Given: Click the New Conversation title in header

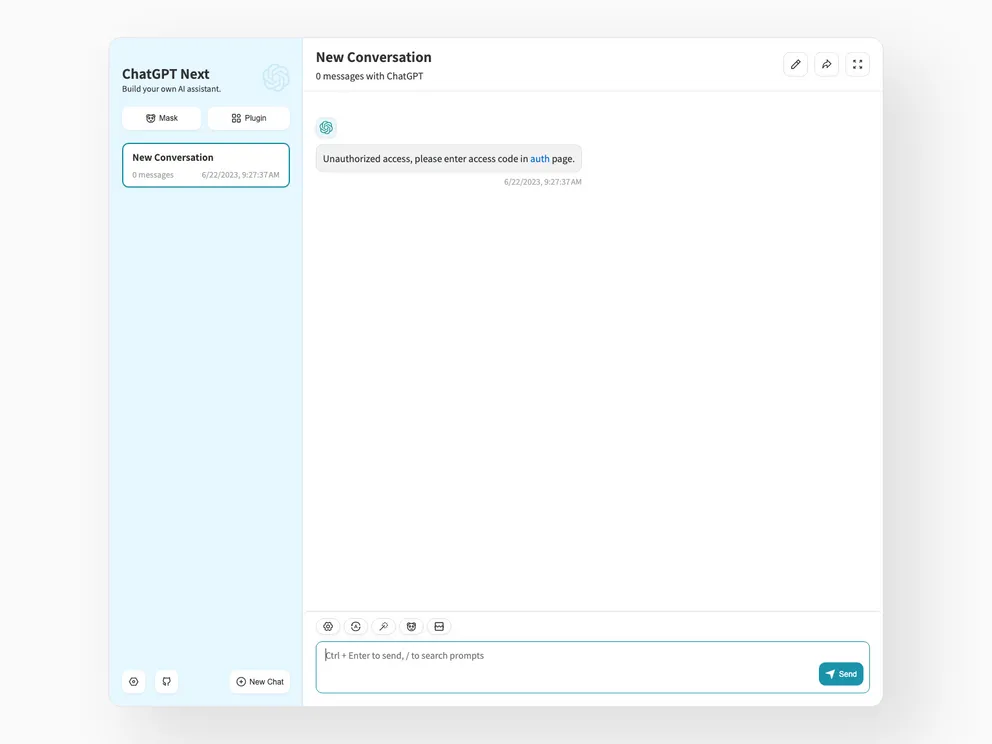Looking at the screenshot, I should [x=374, y=57].
